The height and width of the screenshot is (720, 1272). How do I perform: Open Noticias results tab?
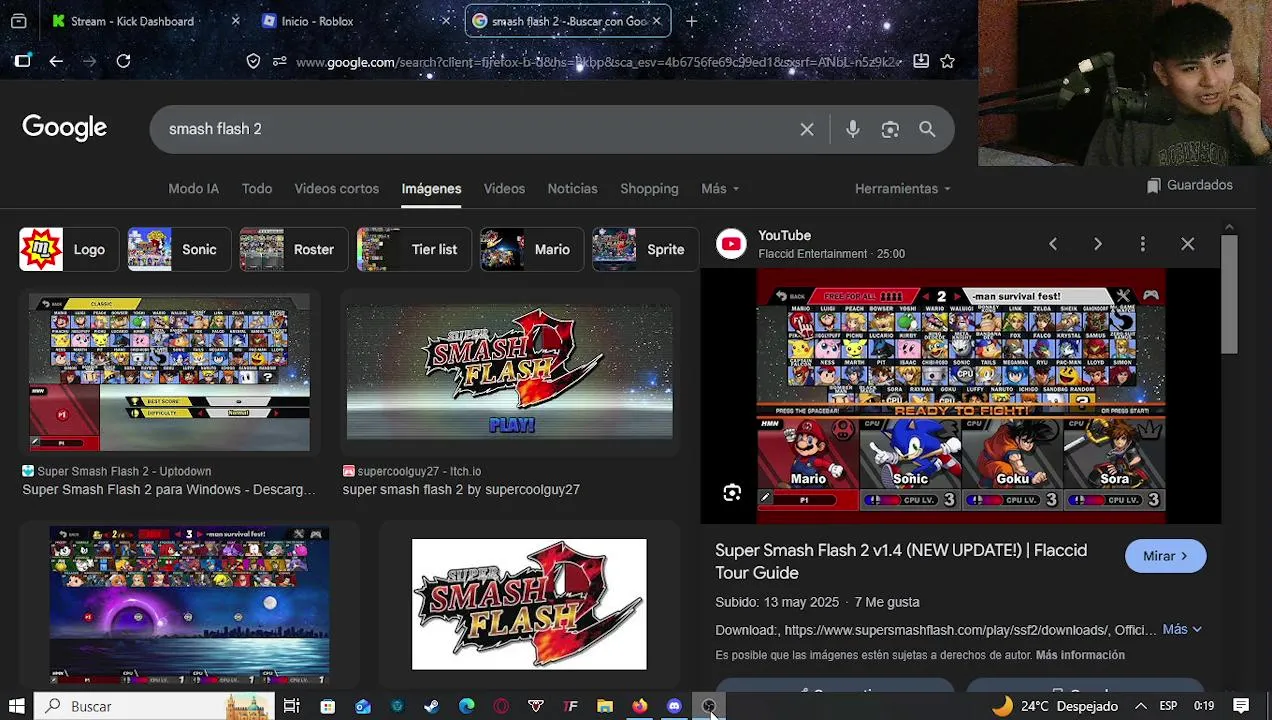(x=572, y=188)
